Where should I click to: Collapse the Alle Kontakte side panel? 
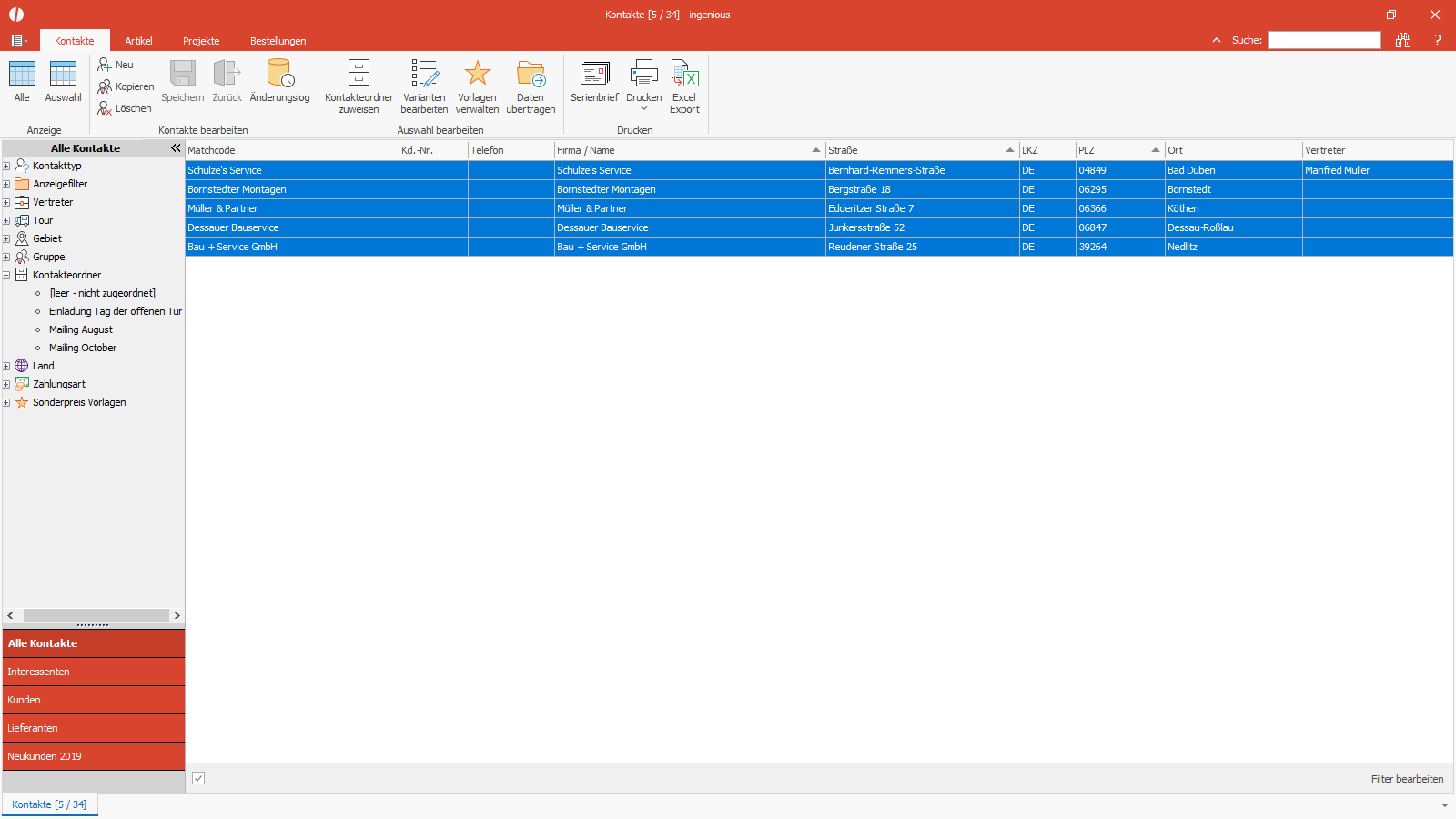pyautogui.click(x=176, y=147)
